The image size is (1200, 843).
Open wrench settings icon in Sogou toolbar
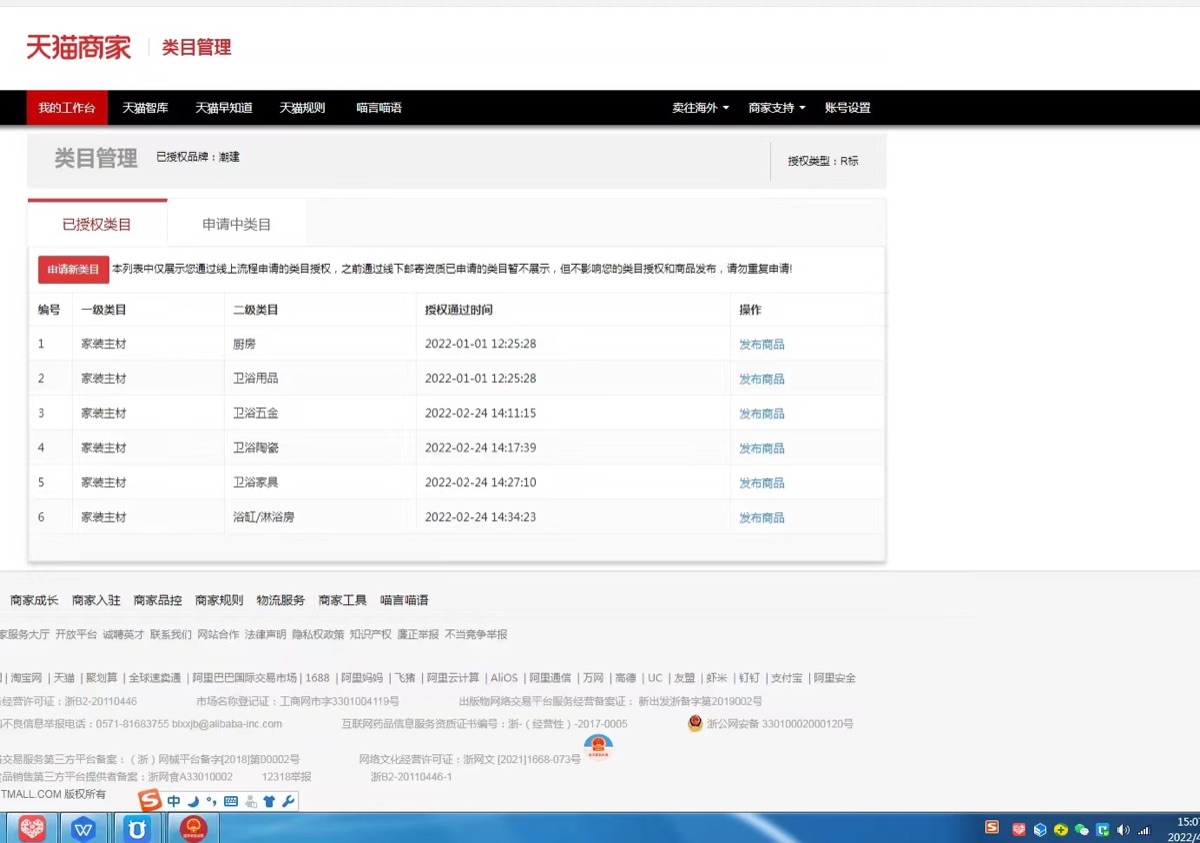pyautogui.click(x=288, y=801)
